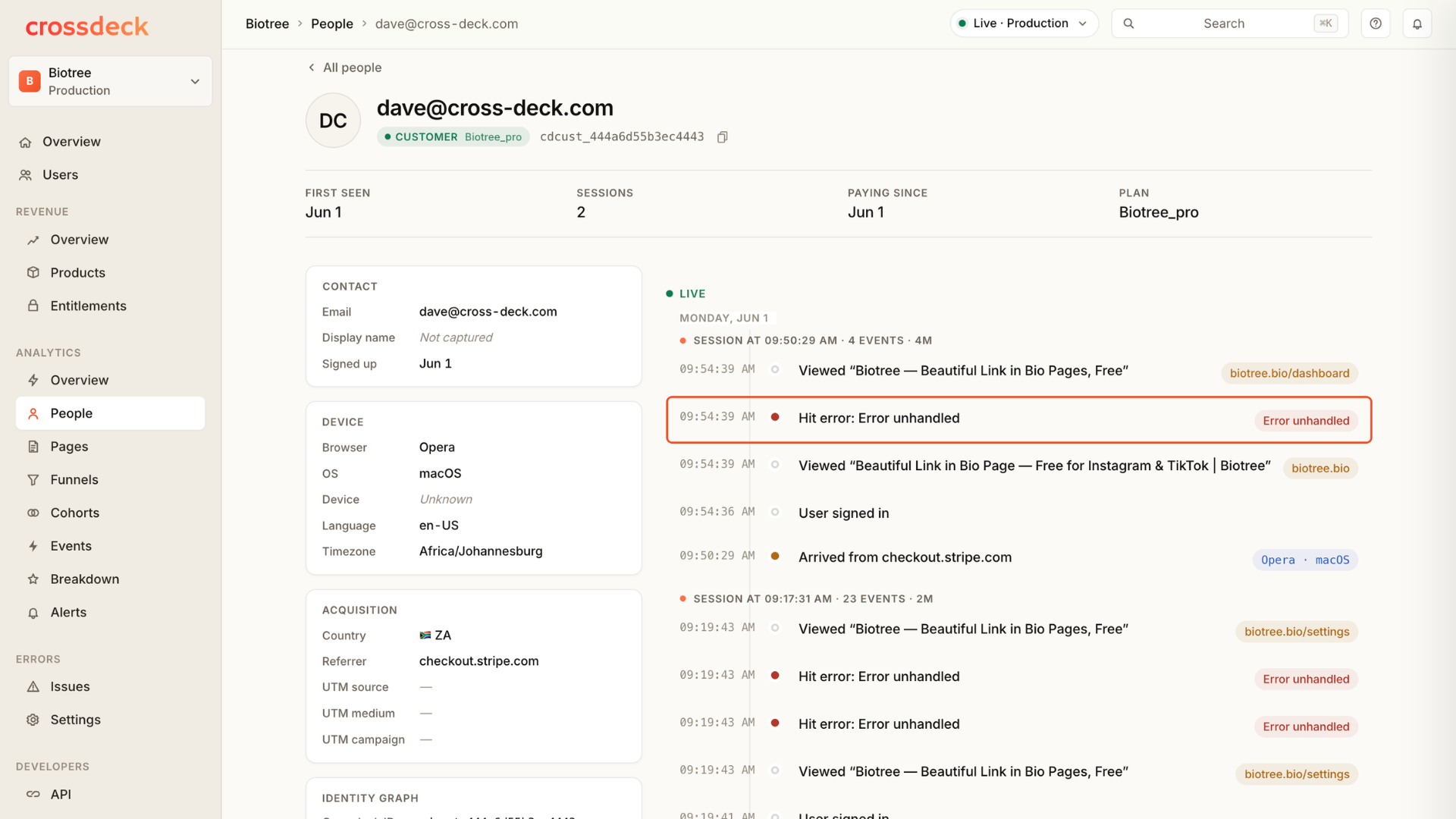Click the Events bolt icon
The height and width of the screenshot is (819, 1456).
[x=33, y=546]
